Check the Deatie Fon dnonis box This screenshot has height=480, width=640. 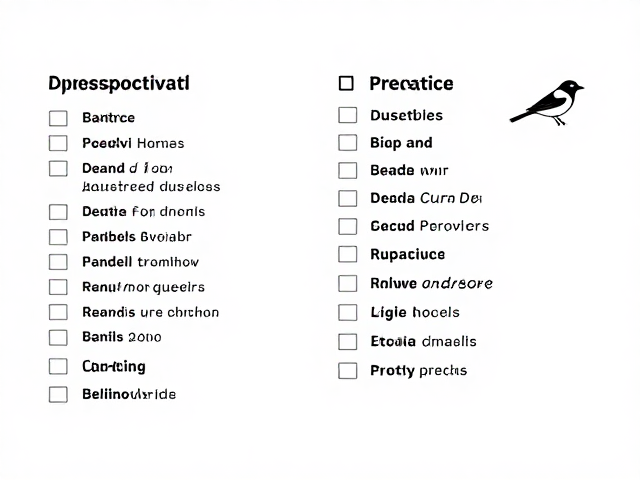[x=58, y=212]
